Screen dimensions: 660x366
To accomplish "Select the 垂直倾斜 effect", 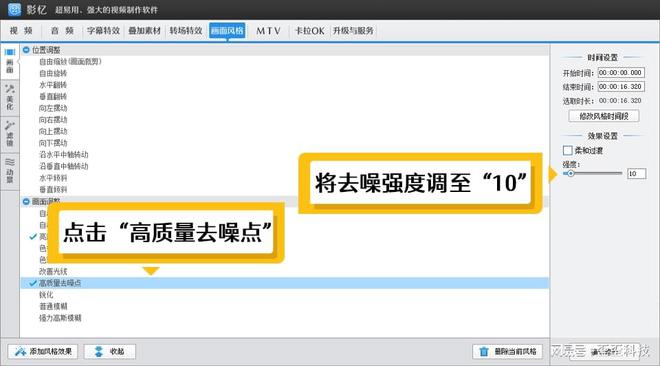I will [x=53, y=190].
